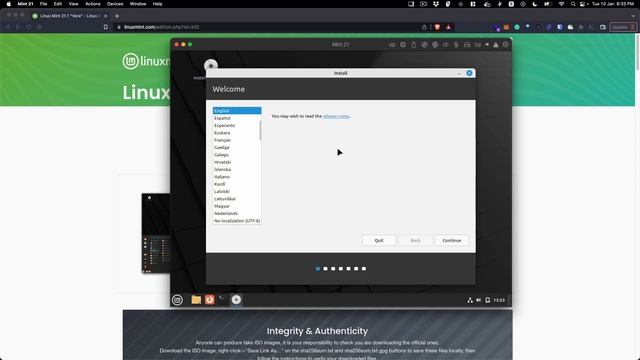Open the VM settings gear icon
Image resolution: width=640 pixels, height=360 pixels.
pos(506,44)
